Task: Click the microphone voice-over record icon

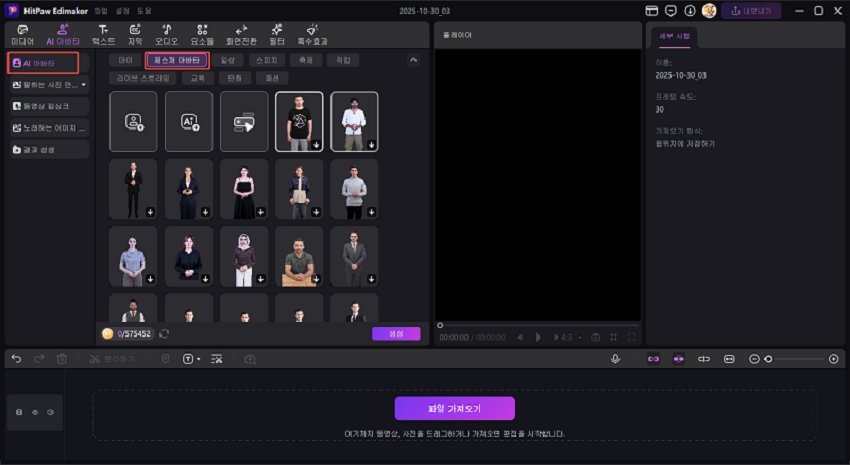Action: 616,358
